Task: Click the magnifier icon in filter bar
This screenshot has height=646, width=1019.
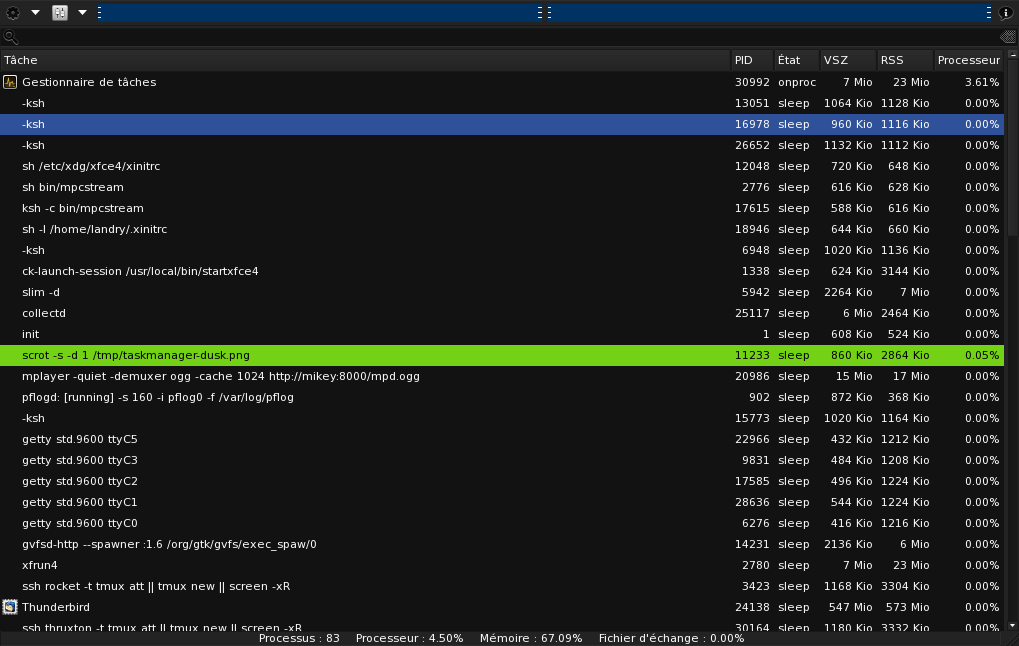Action: (10, 38)
